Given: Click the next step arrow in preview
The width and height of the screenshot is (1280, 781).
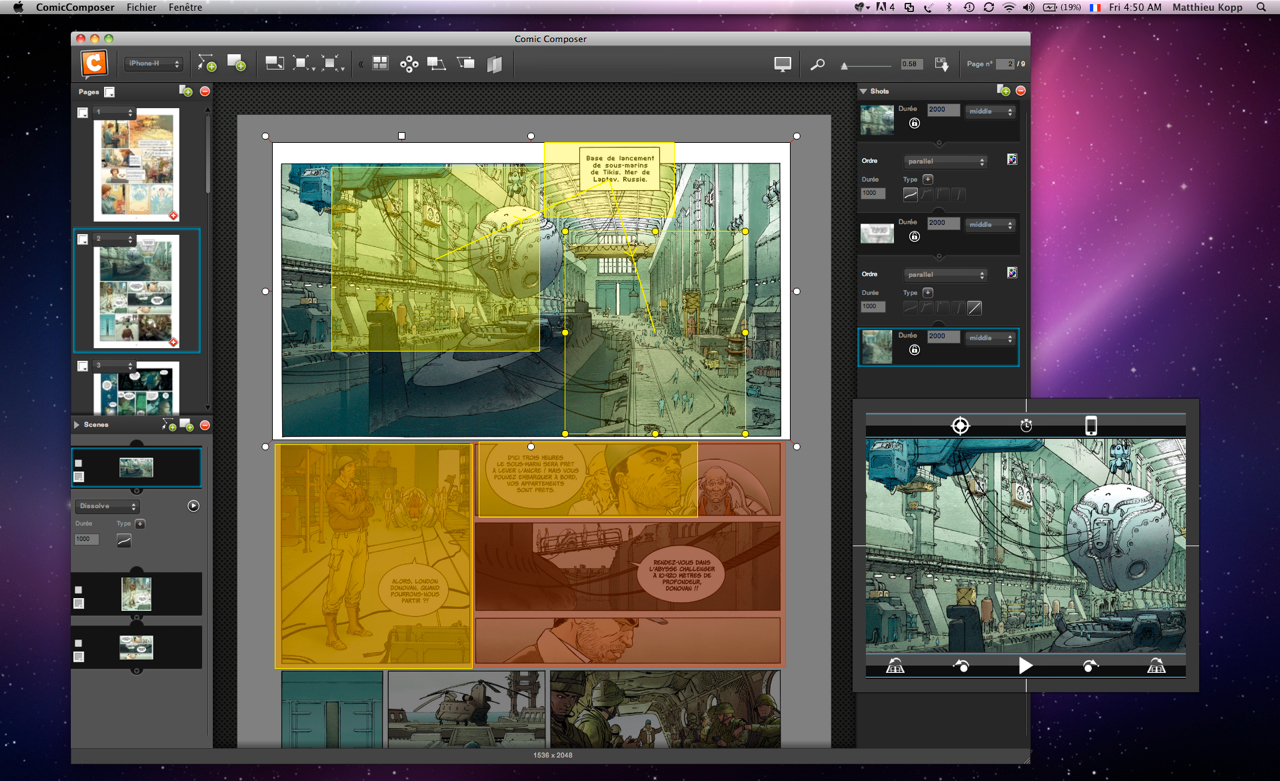Looking at the screenshot, I should pos(1090,666).
